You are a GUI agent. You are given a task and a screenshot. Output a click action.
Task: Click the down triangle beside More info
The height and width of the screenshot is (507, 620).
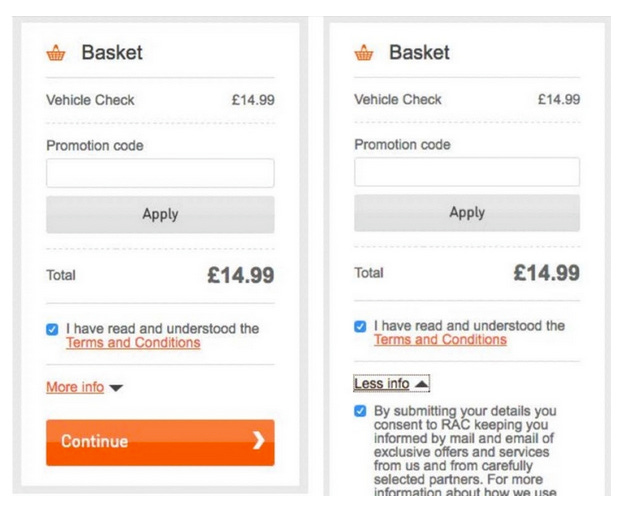point(116,388)
